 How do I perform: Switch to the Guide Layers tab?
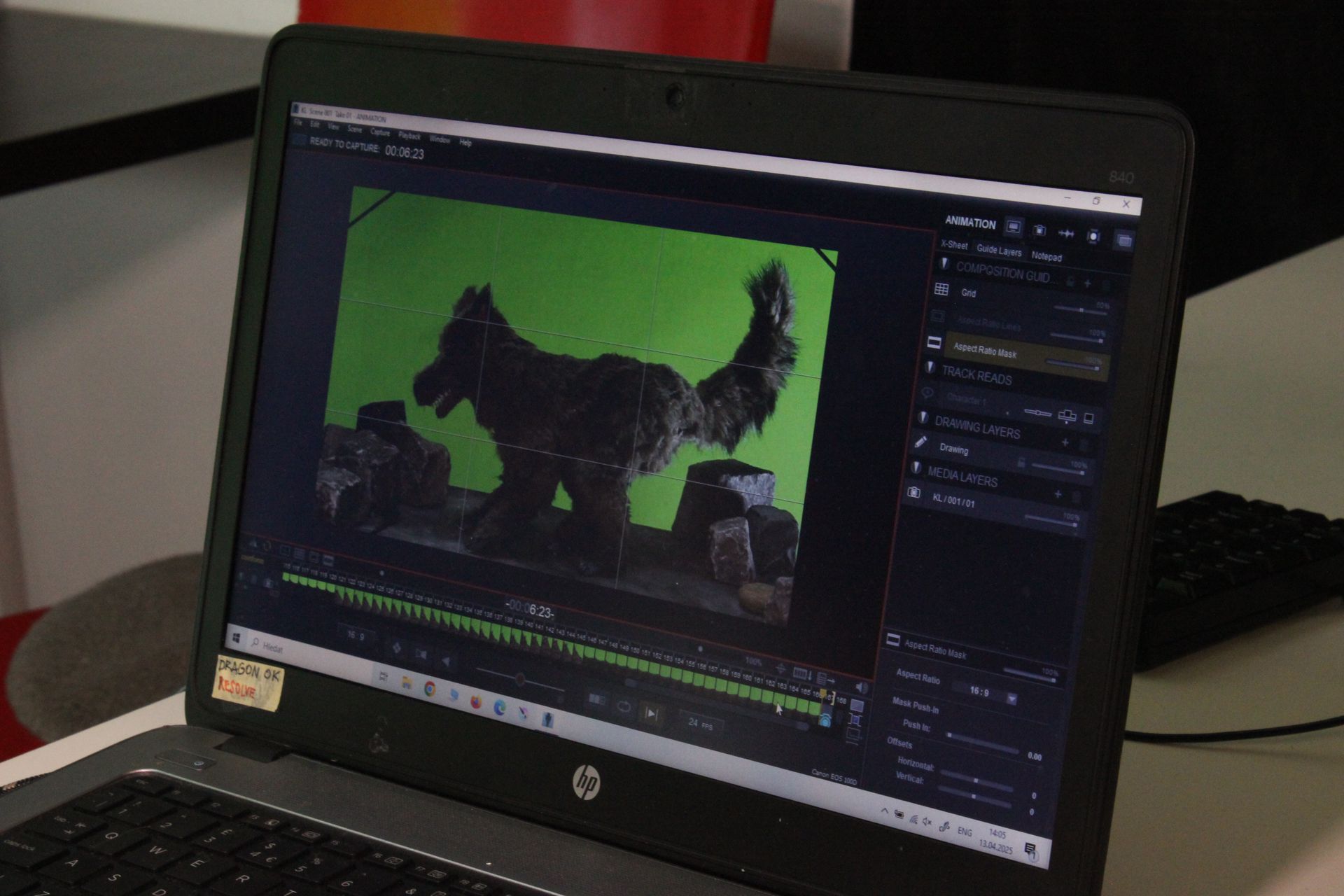[999, 250]
